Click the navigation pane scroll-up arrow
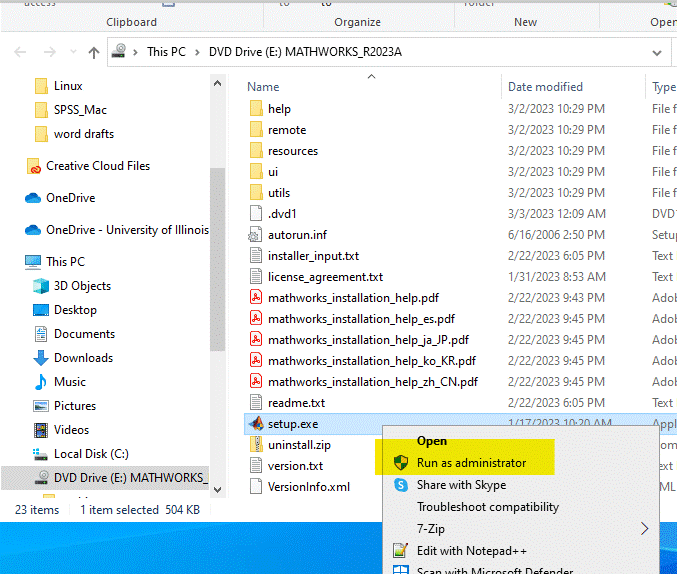 218,83
